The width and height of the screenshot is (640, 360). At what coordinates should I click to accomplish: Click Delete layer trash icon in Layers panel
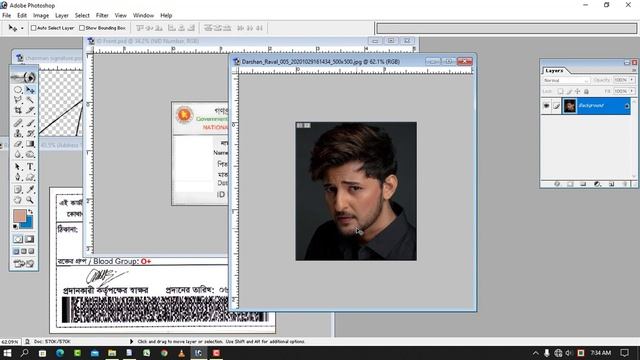pyautogui.click(x=625, y=184)
